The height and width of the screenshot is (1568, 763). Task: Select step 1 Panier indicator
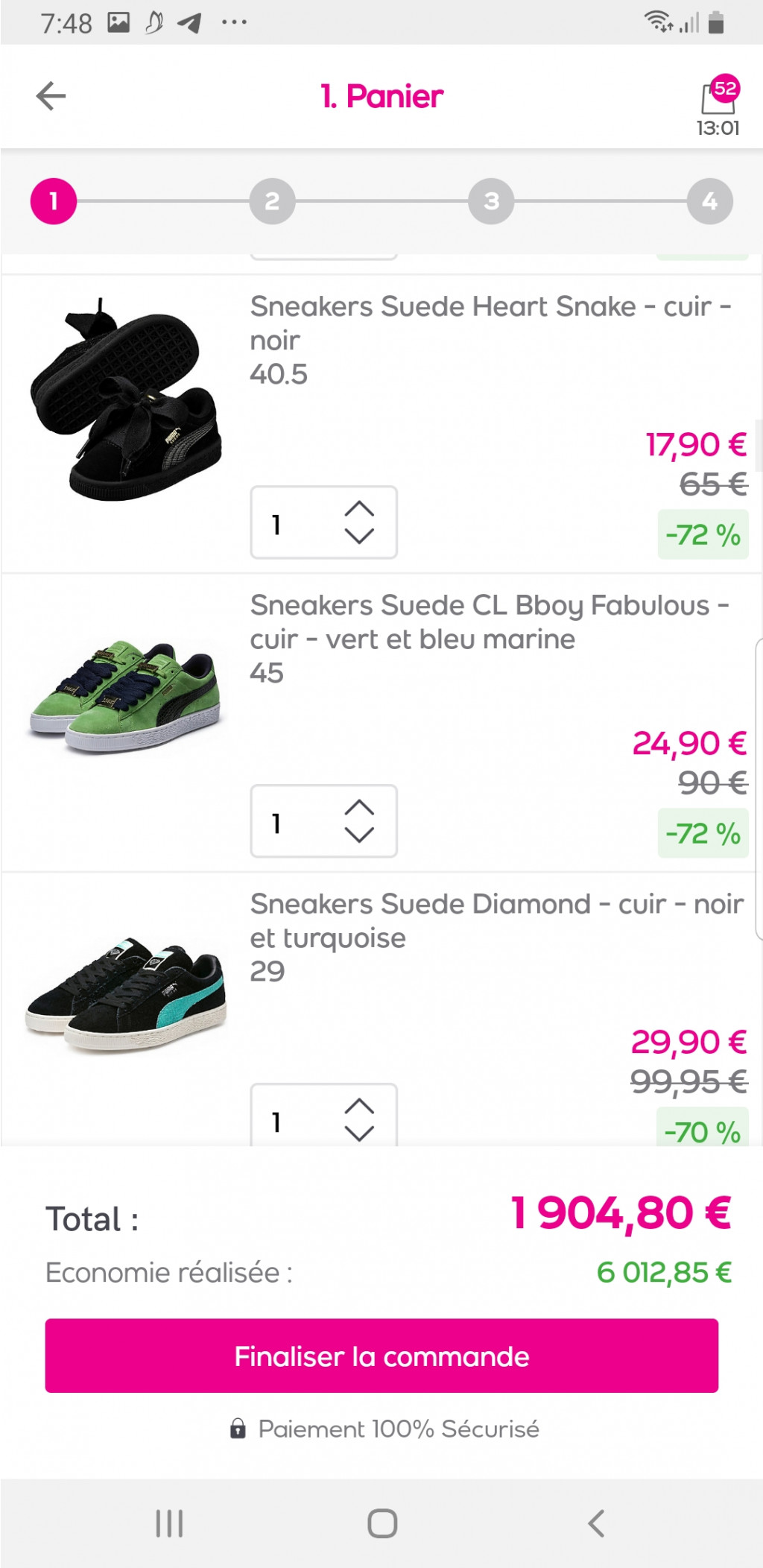click(54, 201)
